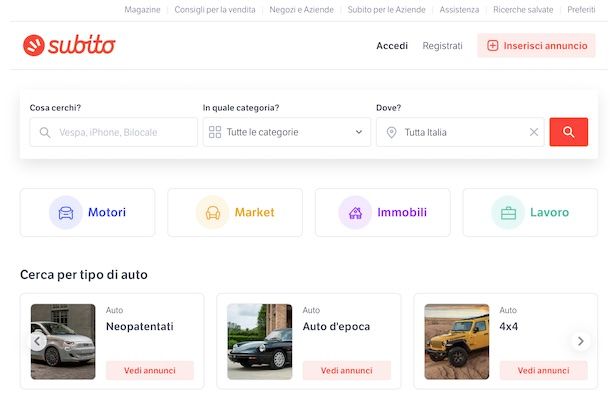Show previous car types with left arrow

[37, 341]
